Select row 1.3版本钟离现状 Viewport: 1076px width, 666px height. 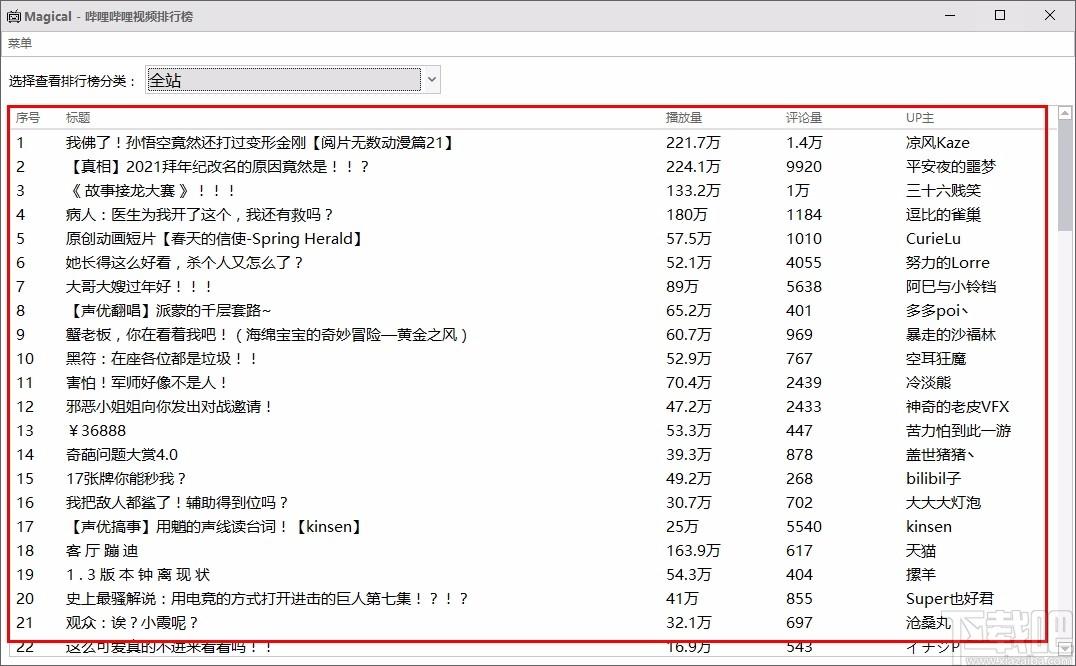(x=528, y=575)
